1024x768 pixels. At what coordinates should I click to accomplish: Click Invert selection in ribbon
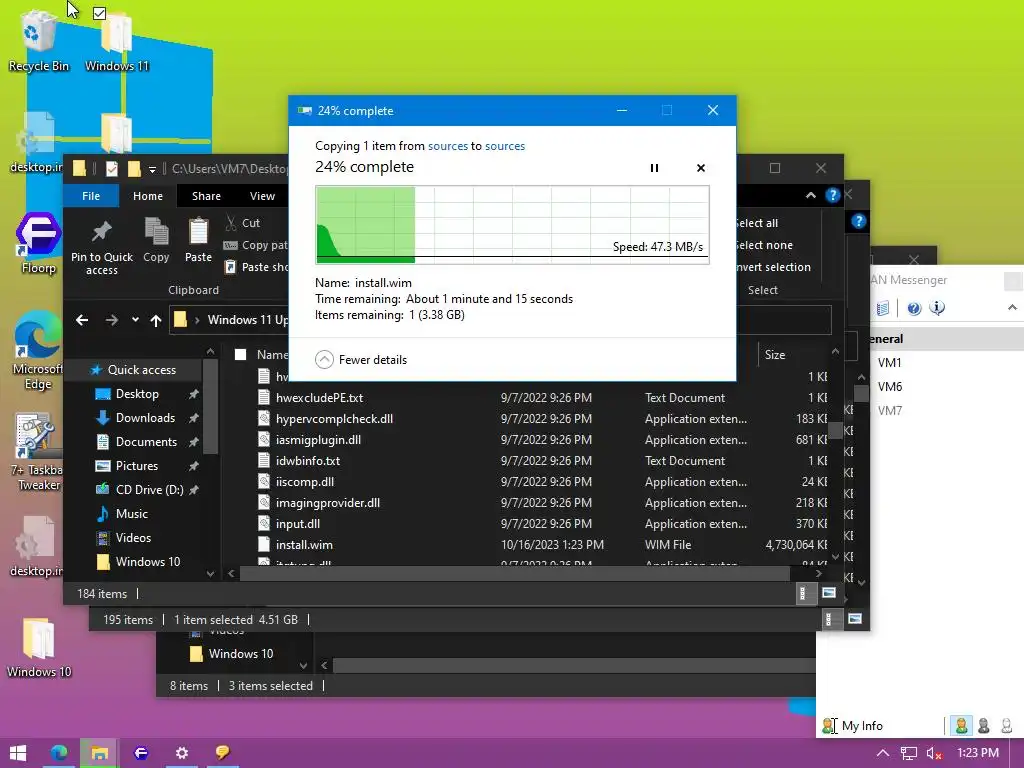pos(773,267)
